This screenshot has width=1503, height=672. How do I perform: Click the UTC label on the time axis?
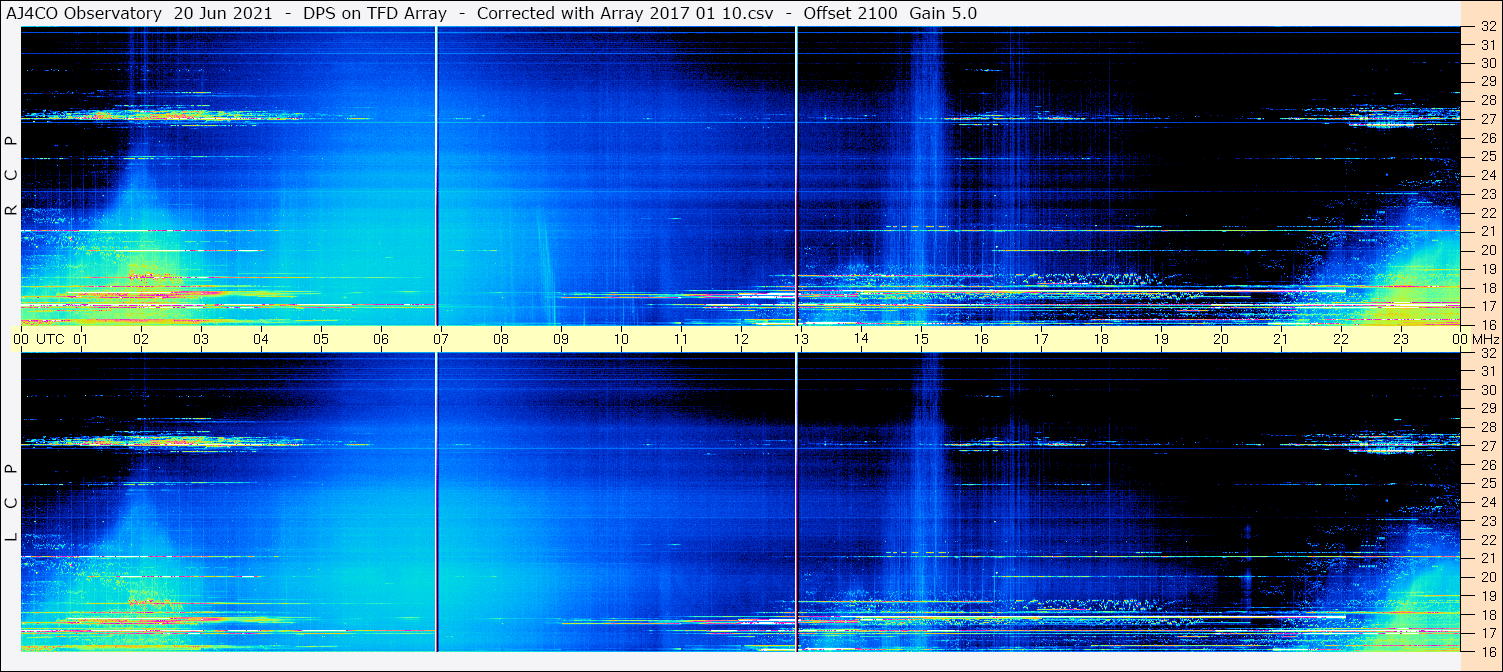50,339
